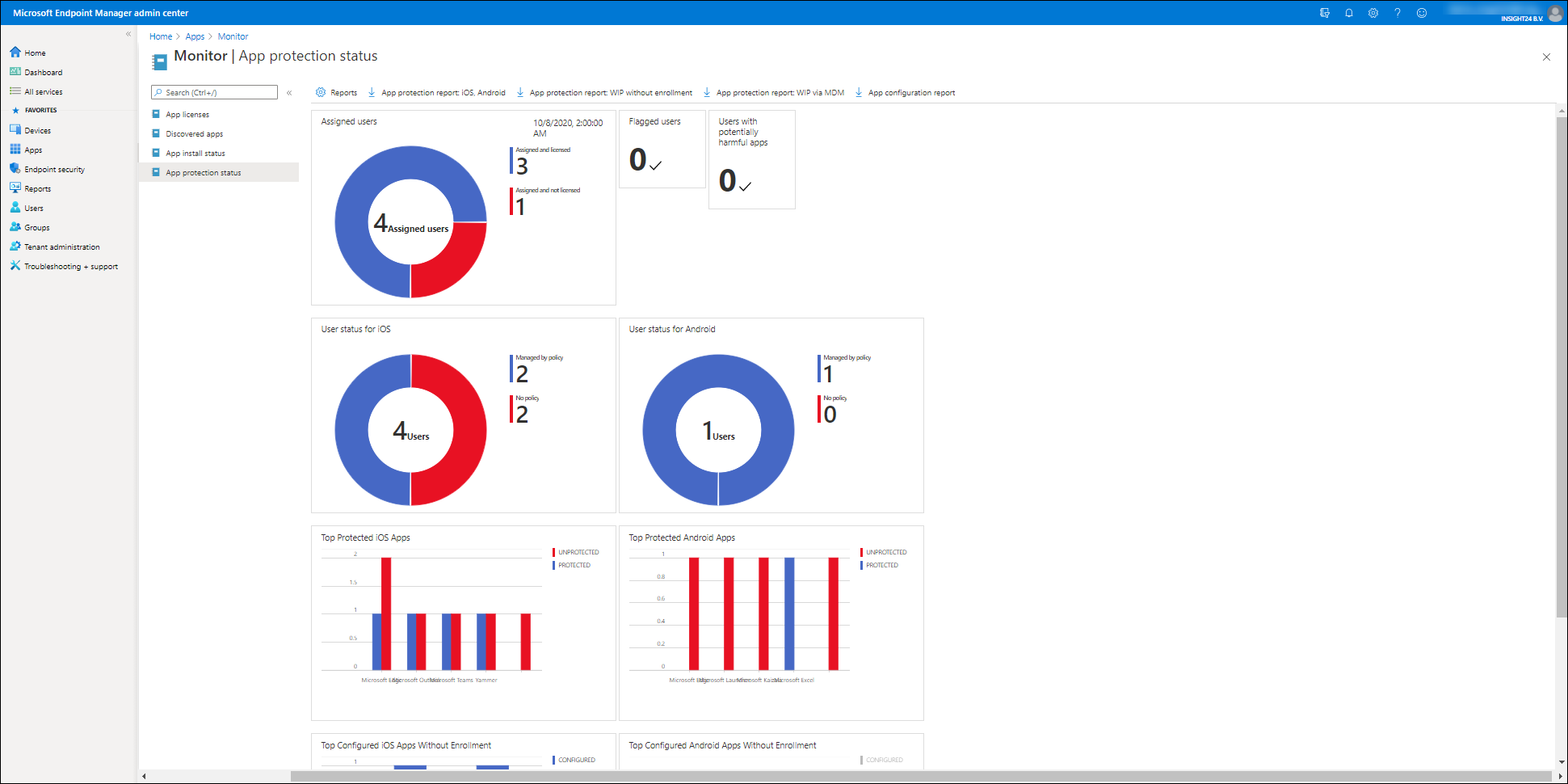Select Discovered apps menu item
The width and height of the screenshot is (1568, 784).
(x=194, y=134)
